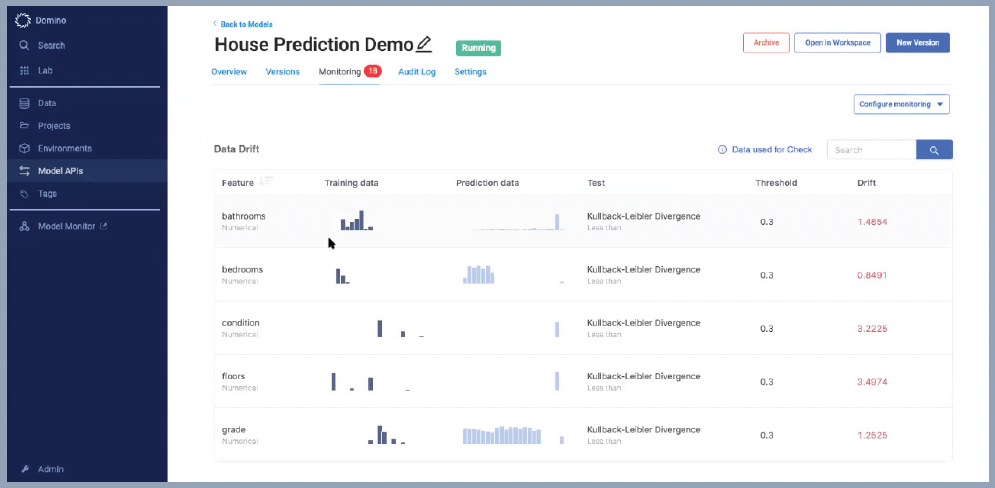Switch to the Overview tab
This screenshot has height=488, width=995.
pyautogui.click(x=229, y=72)
